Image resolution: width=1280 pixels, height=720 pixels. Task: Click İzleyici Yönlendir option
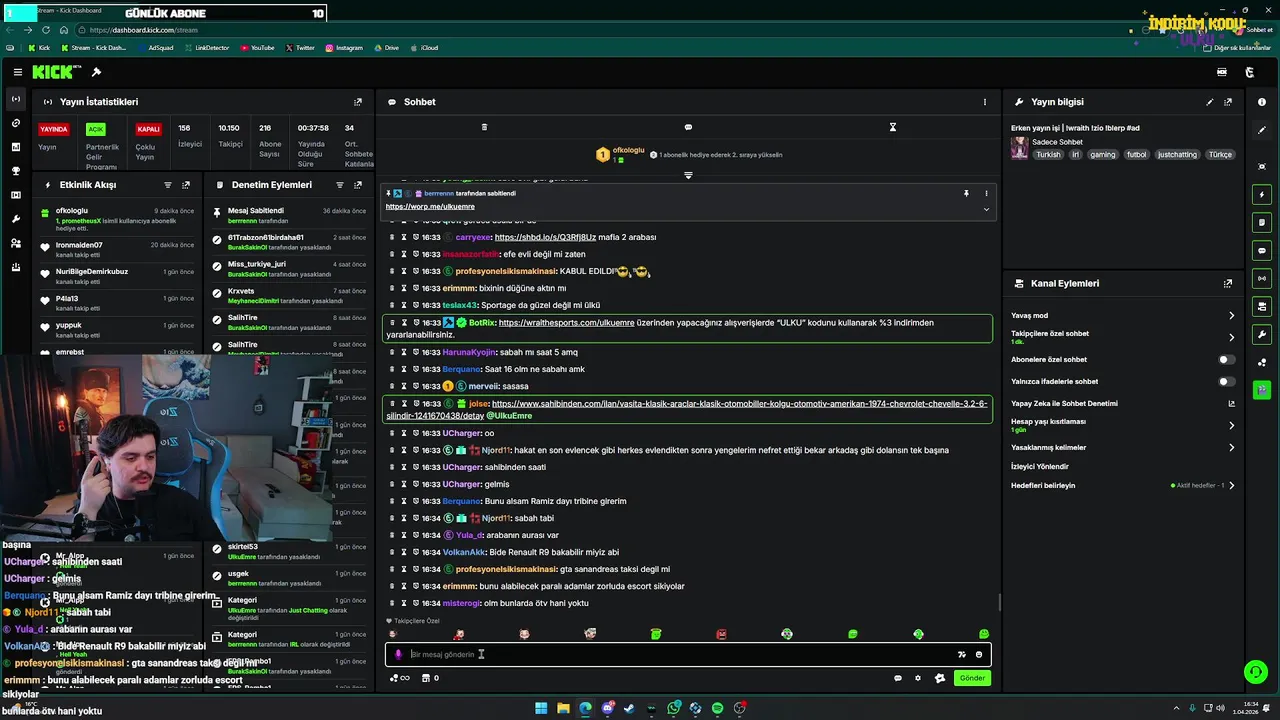click(1040, 467)
